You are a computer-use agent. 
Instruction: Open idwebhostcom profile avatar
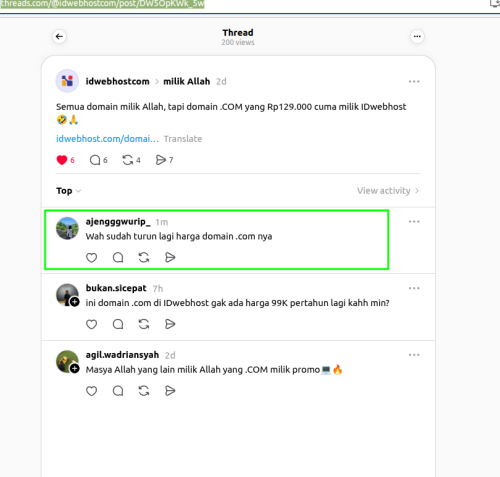pyautogui.click(x=67, y=81)
